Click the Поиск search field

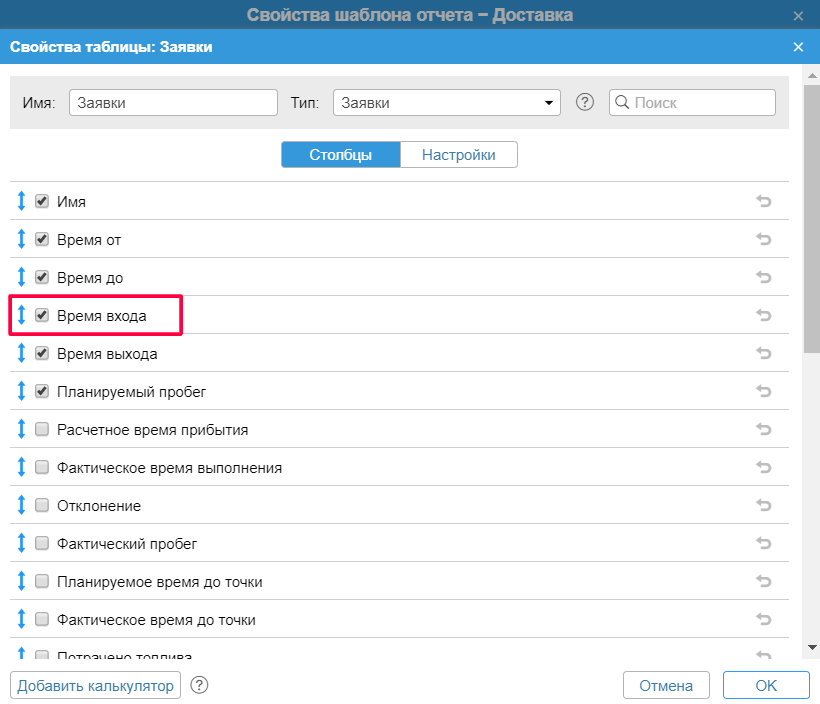pos(700,103)
